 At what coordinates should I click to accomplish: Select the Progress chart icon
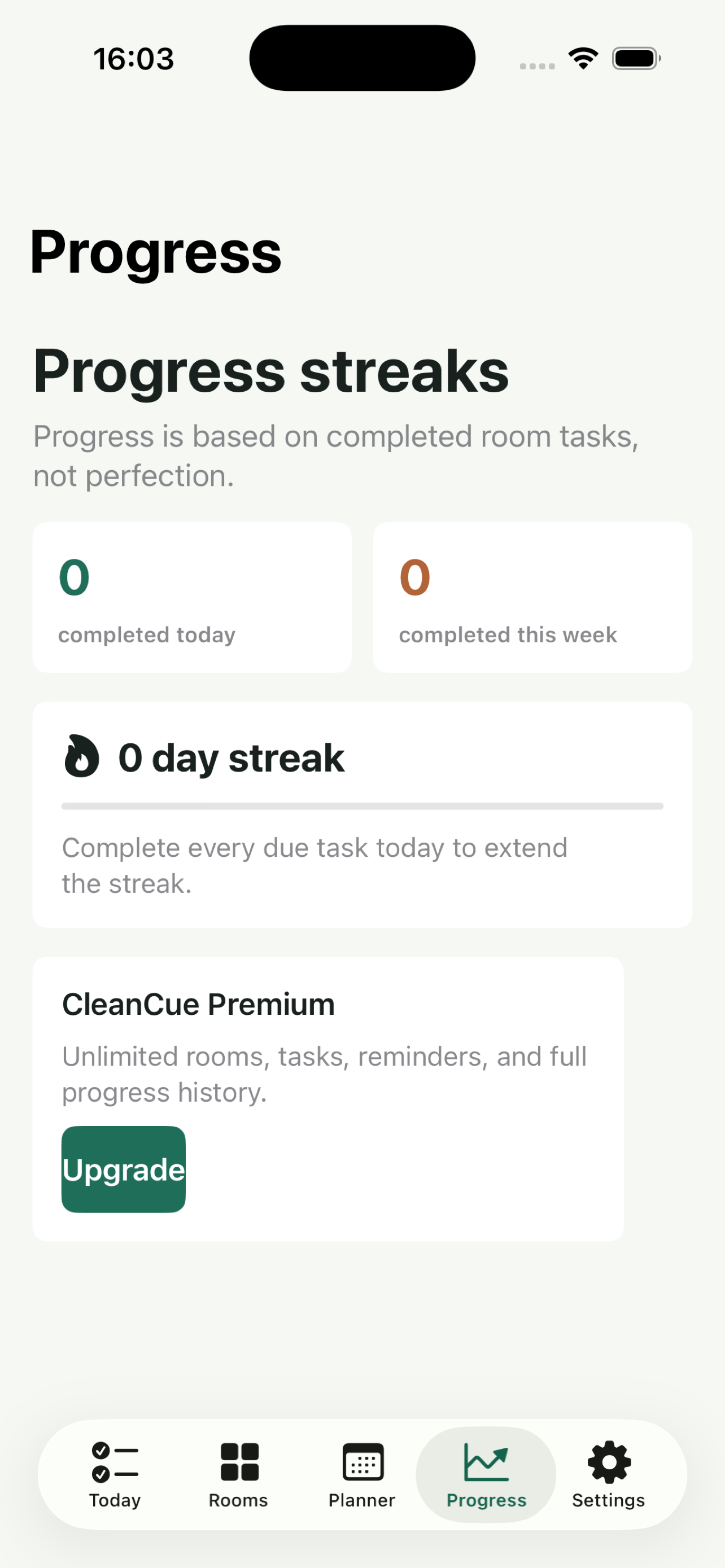pyautogui.click(x=486, y=1461)
